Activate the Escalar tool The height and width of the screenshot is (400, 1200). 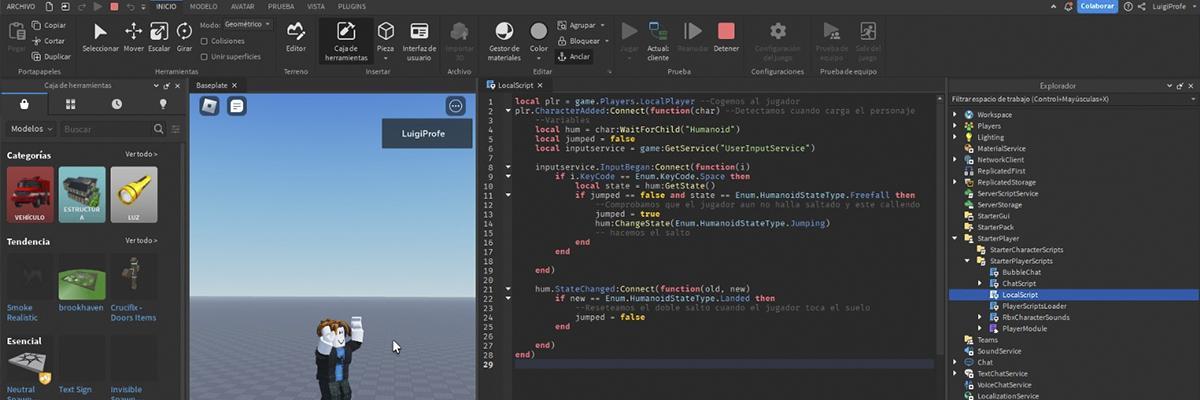pos(159,38)
